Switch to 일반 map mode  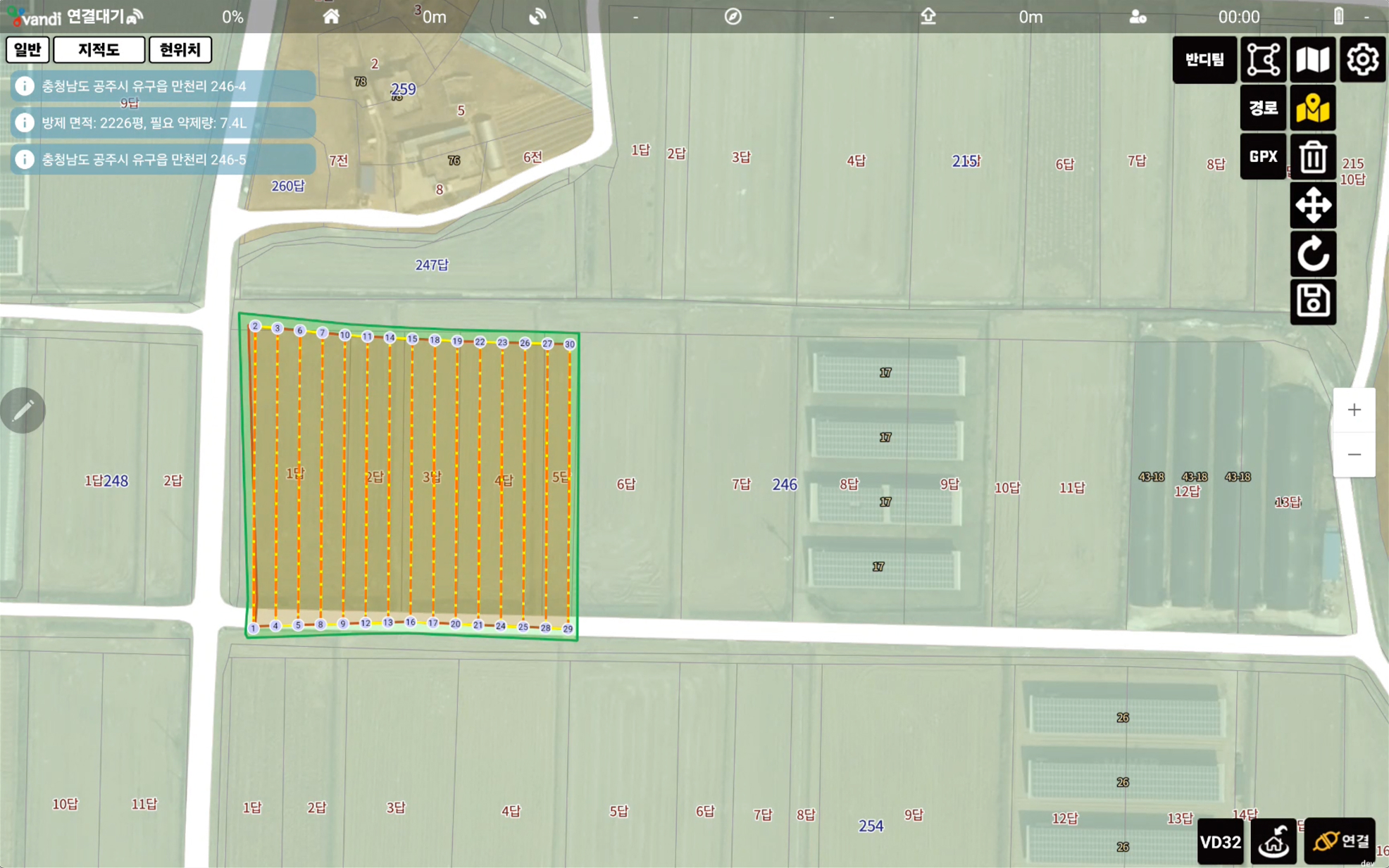28,50
